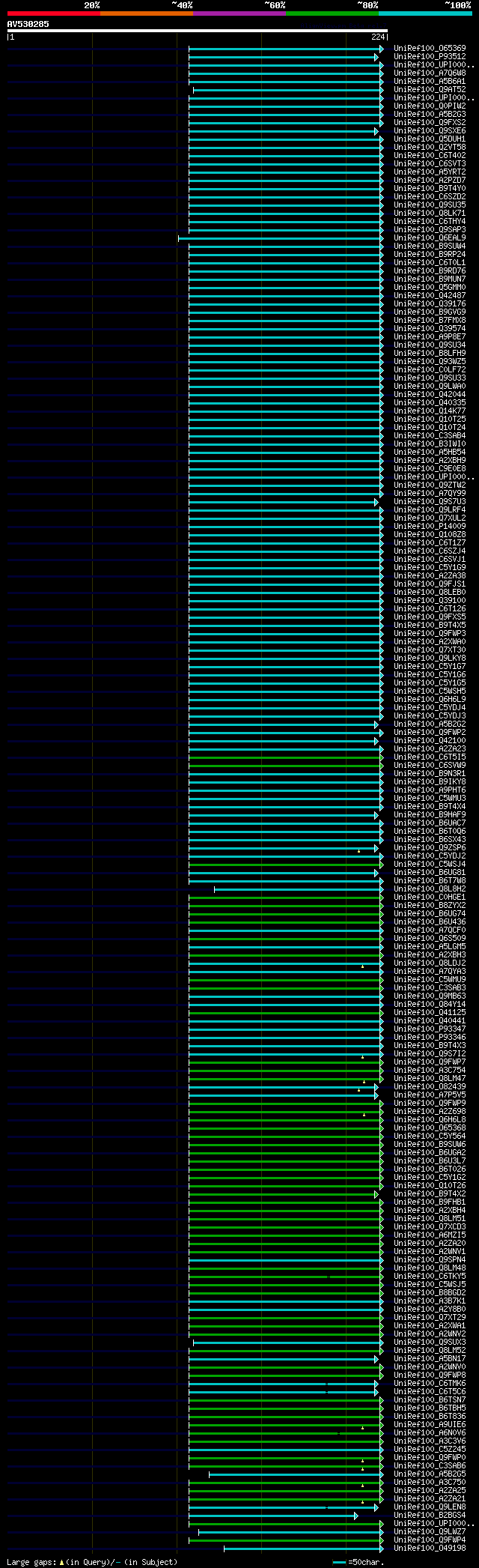Click the UniRef100_B2BGS4 label

click(430, 1516)
